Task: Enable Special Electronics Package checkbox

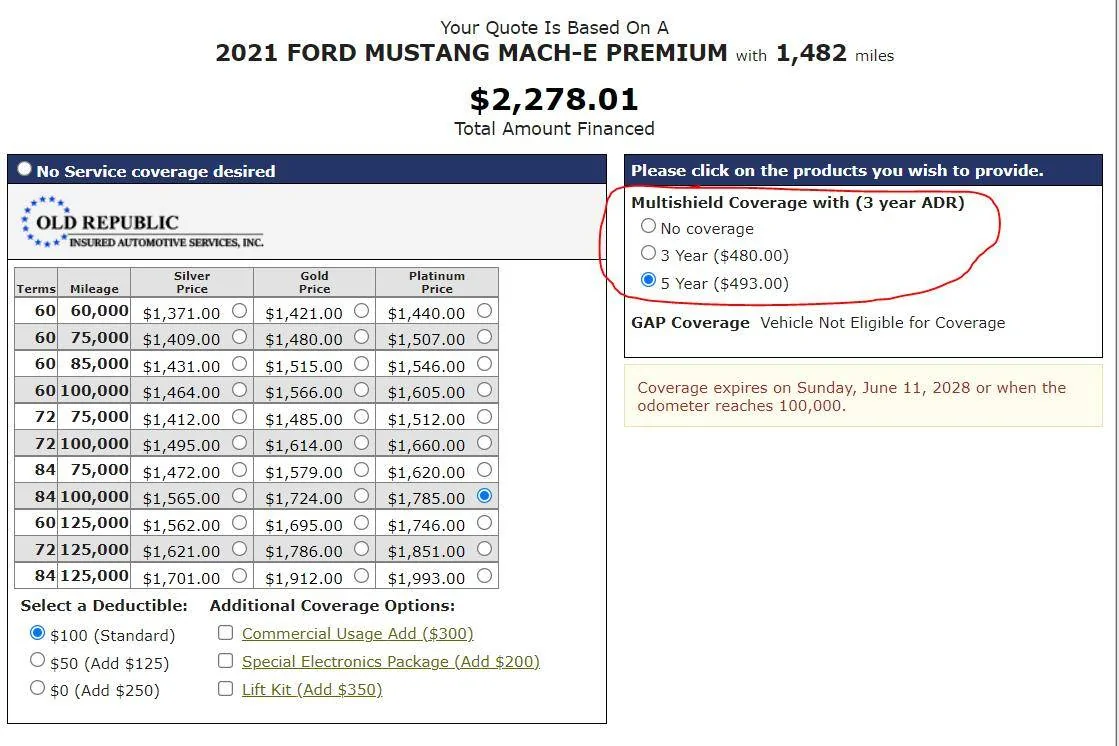Action: (x=226, y=660)
